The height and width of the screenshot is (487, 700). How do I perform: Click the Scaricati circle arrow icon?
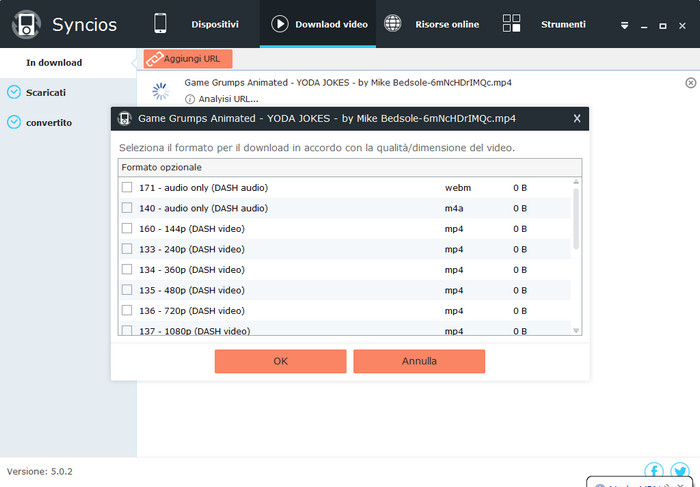14,92
